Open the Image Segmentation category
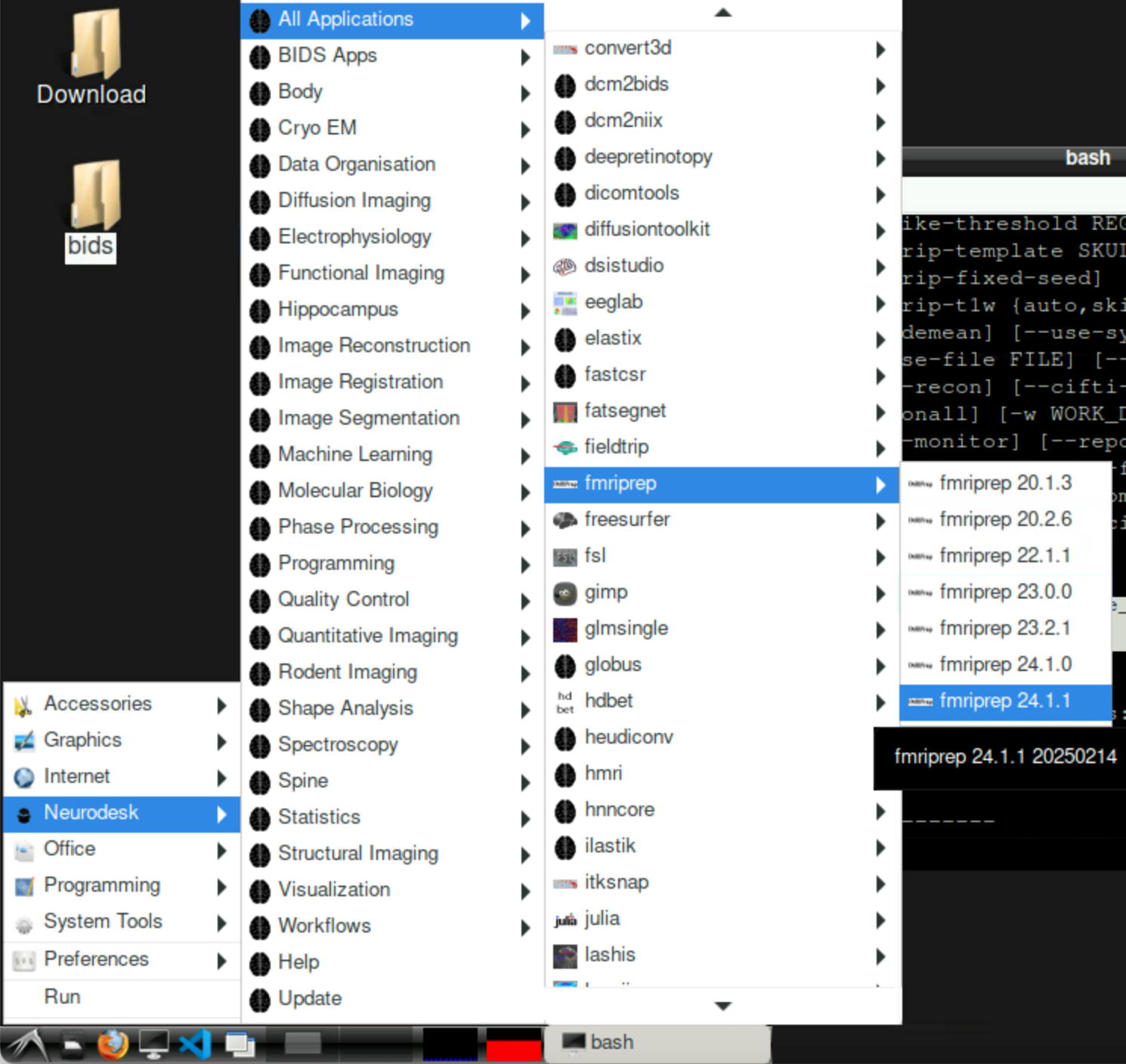This screenshot has width=1126, height=1064. click(x=392, y=419)
